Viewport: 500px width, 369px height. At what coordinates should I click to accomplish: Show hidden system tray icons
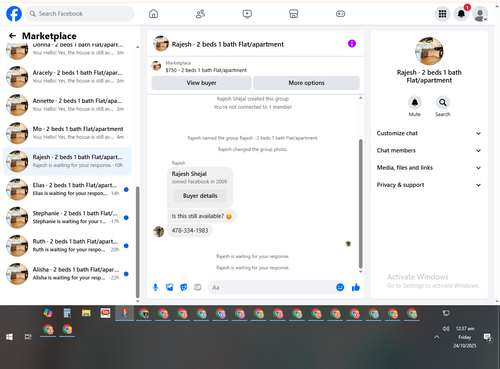tap(436, 337)
